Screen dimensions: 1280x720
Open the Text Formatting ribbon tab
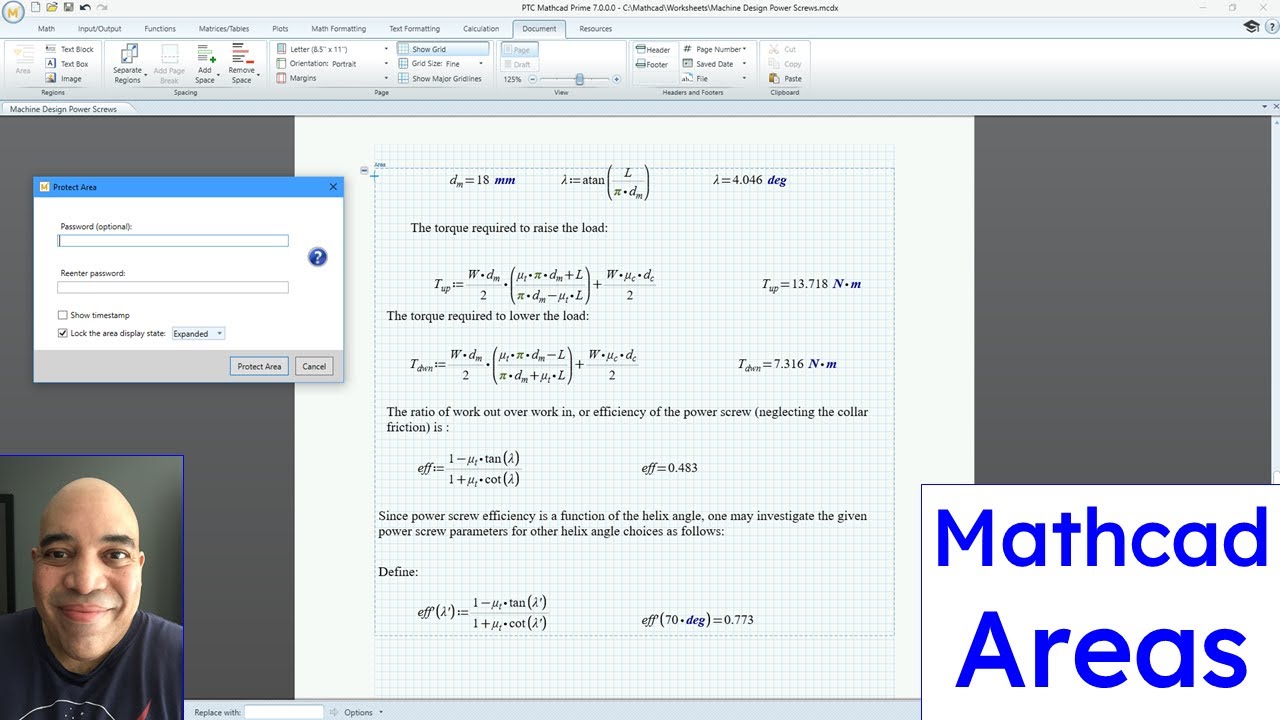click(x=414, y=28)
